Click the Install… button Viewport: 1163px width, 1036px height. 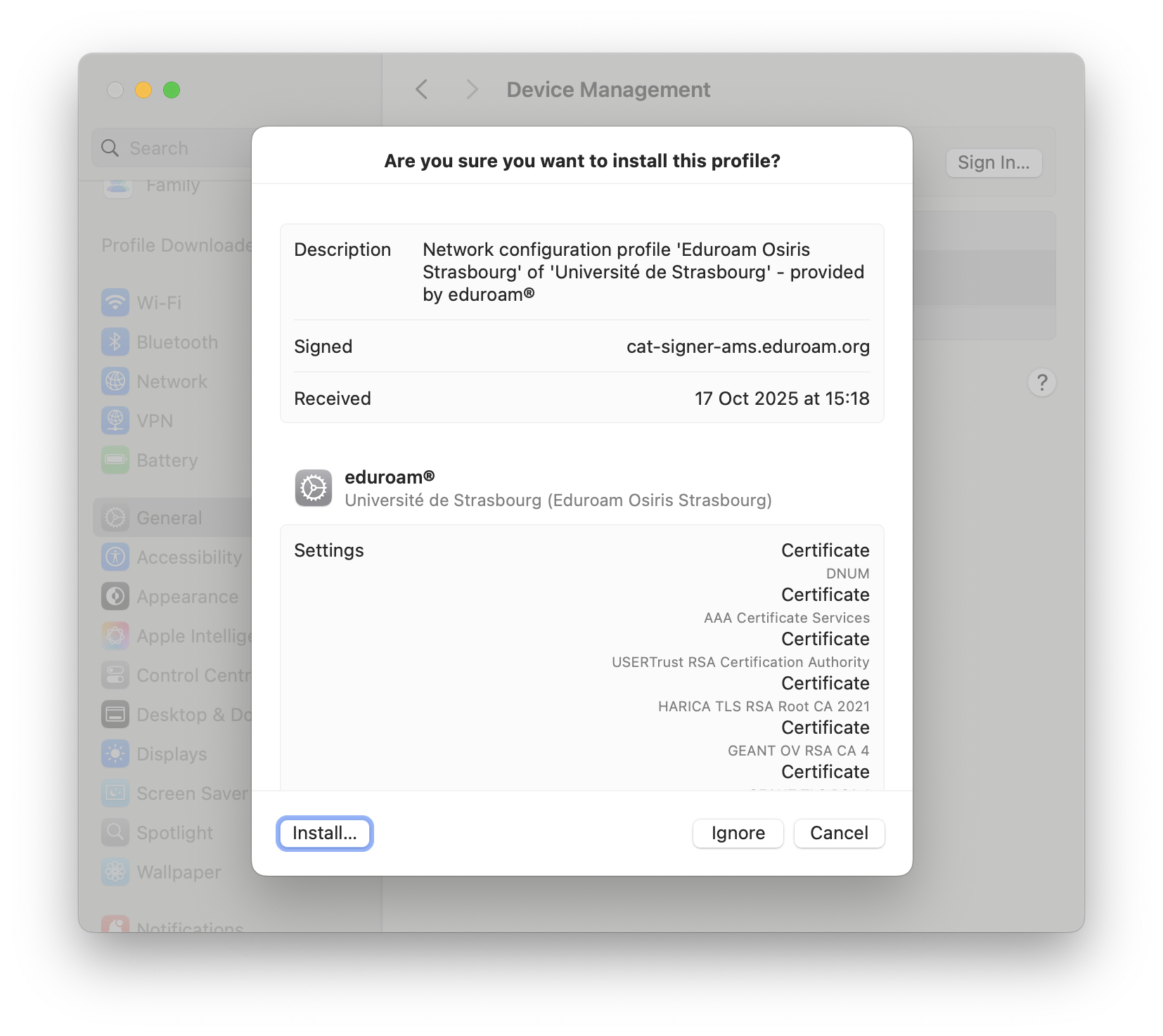324,833
